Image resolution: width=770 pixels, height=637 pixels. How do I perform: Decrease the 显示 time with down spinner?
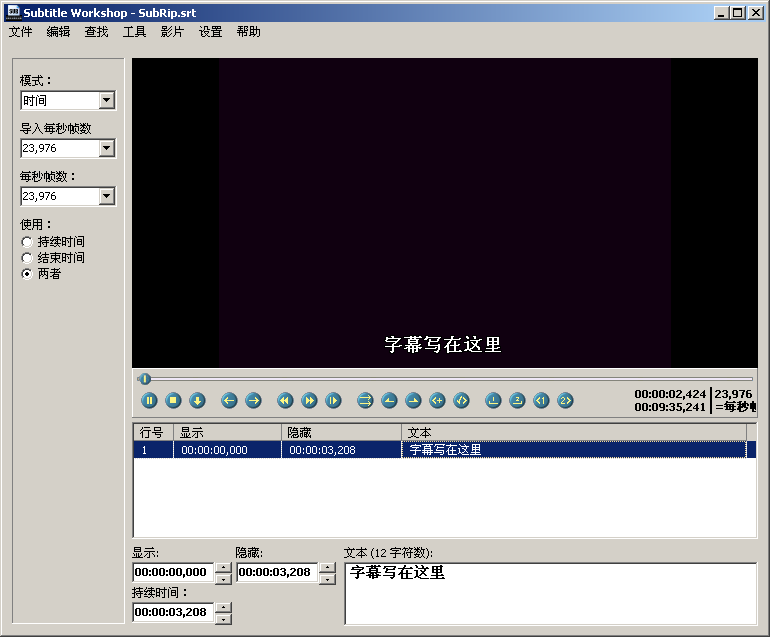[x=223, y=579]
